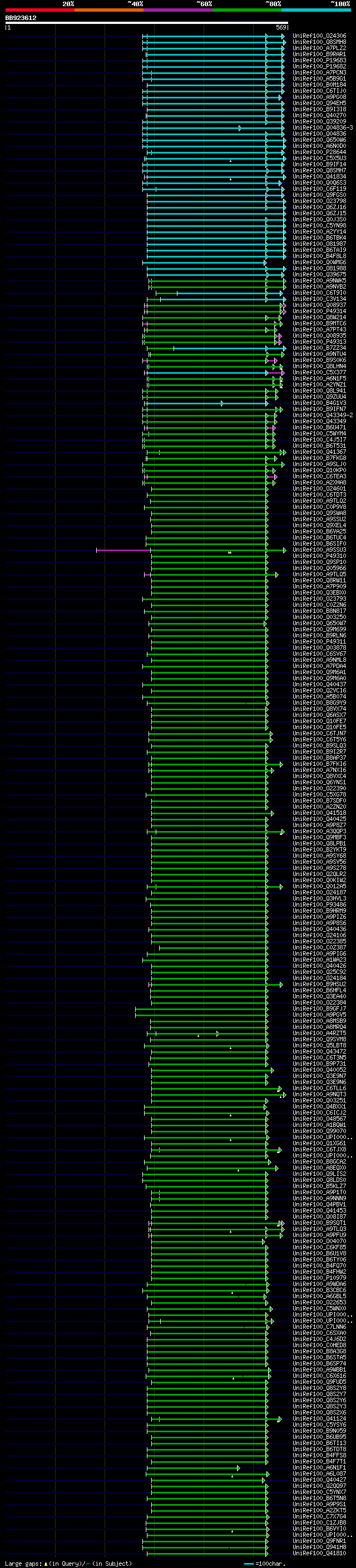356x1568 pixels.
Task: Select the UniRef100_B9I318 label
Action: pyautogui.click(x=319, y=110)
